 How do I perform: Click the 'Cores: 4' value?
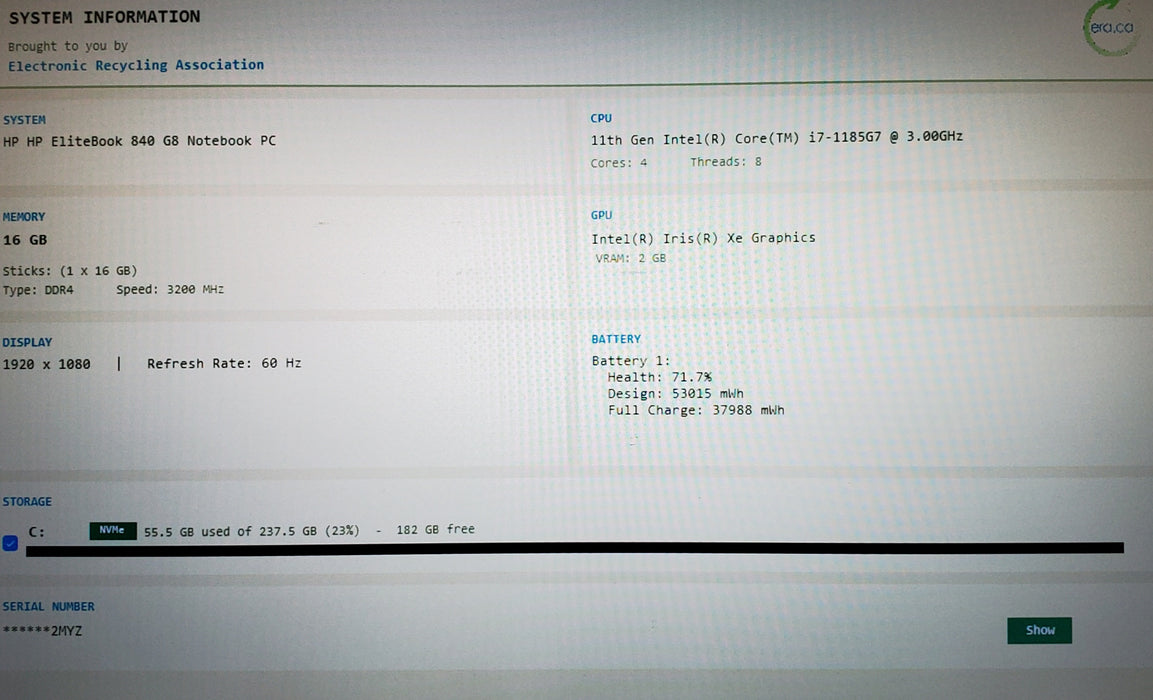[x=618, y=162]
